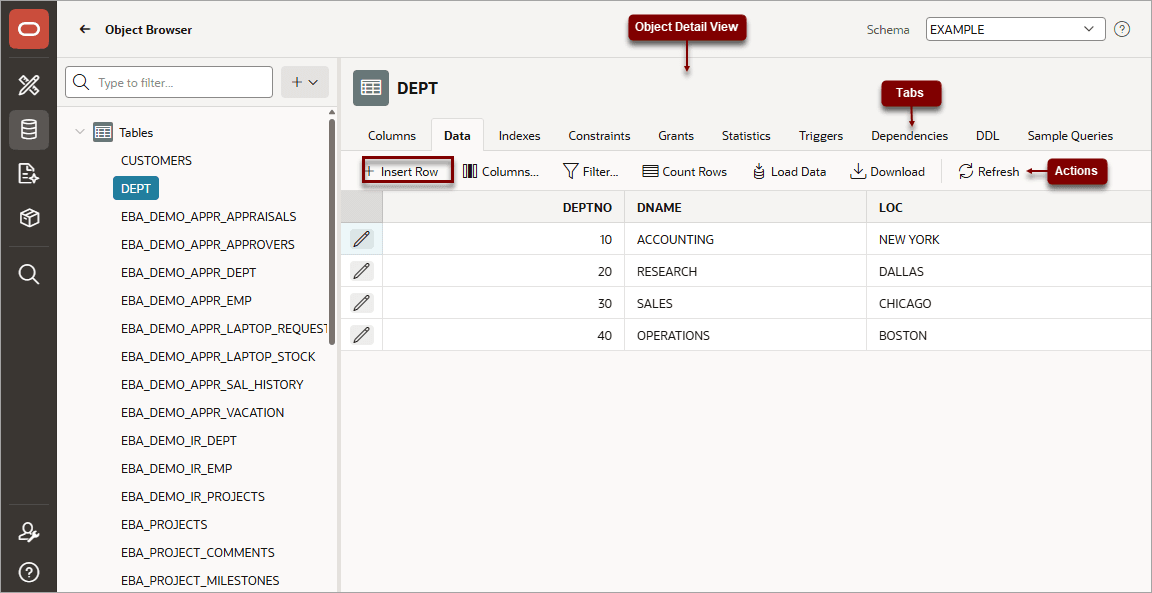Open App Builder from the sidebar
This screenshot has height=593, width=1152.
pos(29,85)
